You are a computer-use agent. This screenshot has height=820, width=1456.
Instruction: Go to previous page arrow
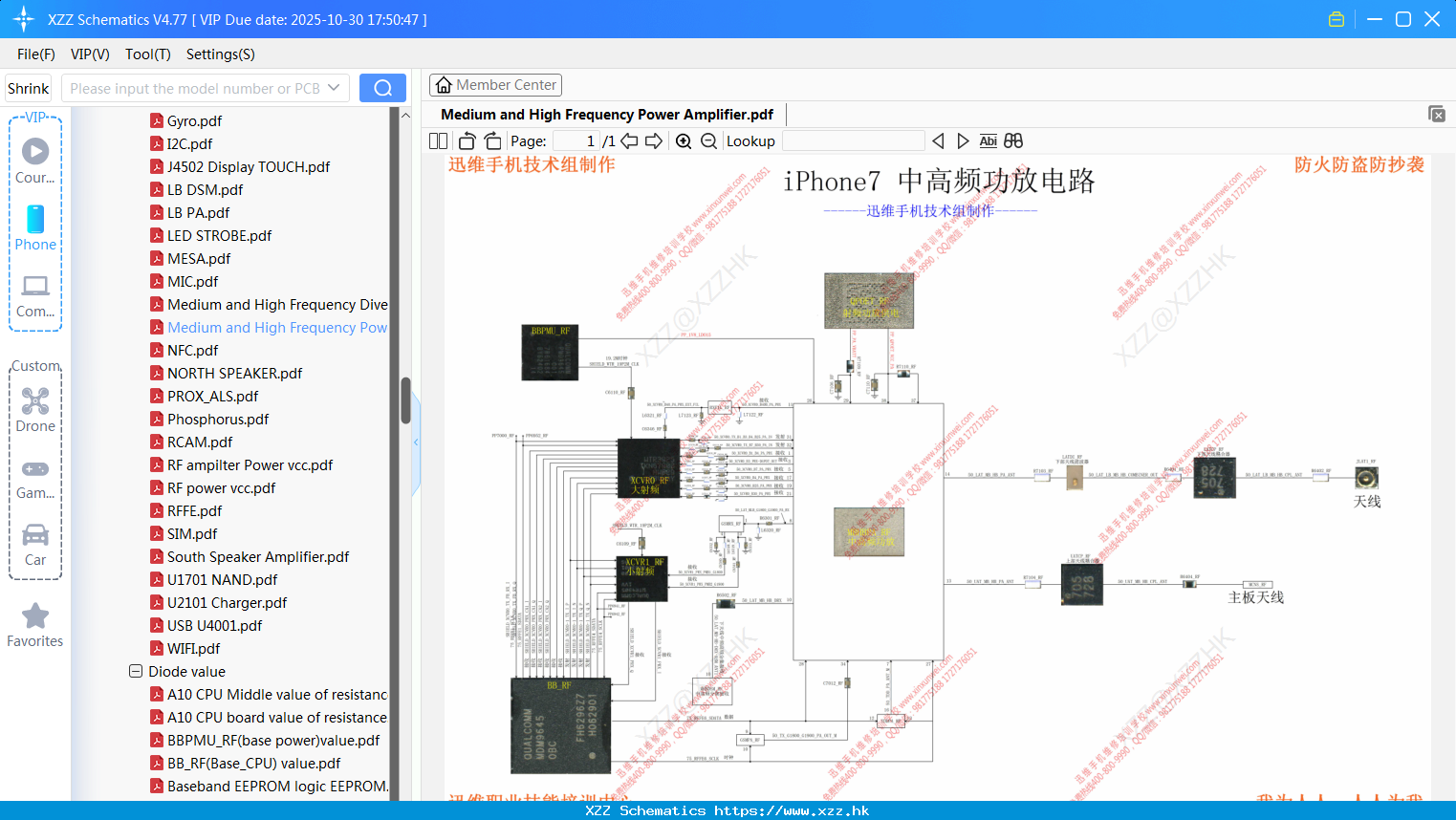coord(629,140)
